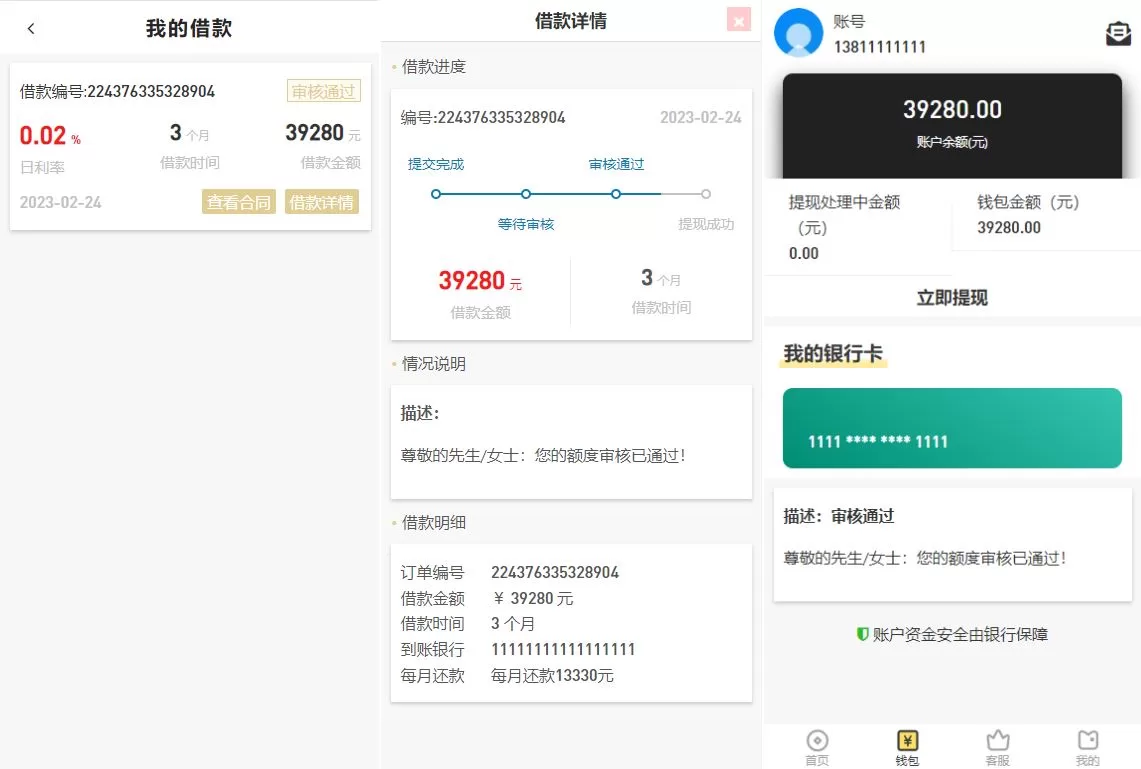Click the 0.02 % daily rate value
The image size is (1141, 769).
(50, 135)
